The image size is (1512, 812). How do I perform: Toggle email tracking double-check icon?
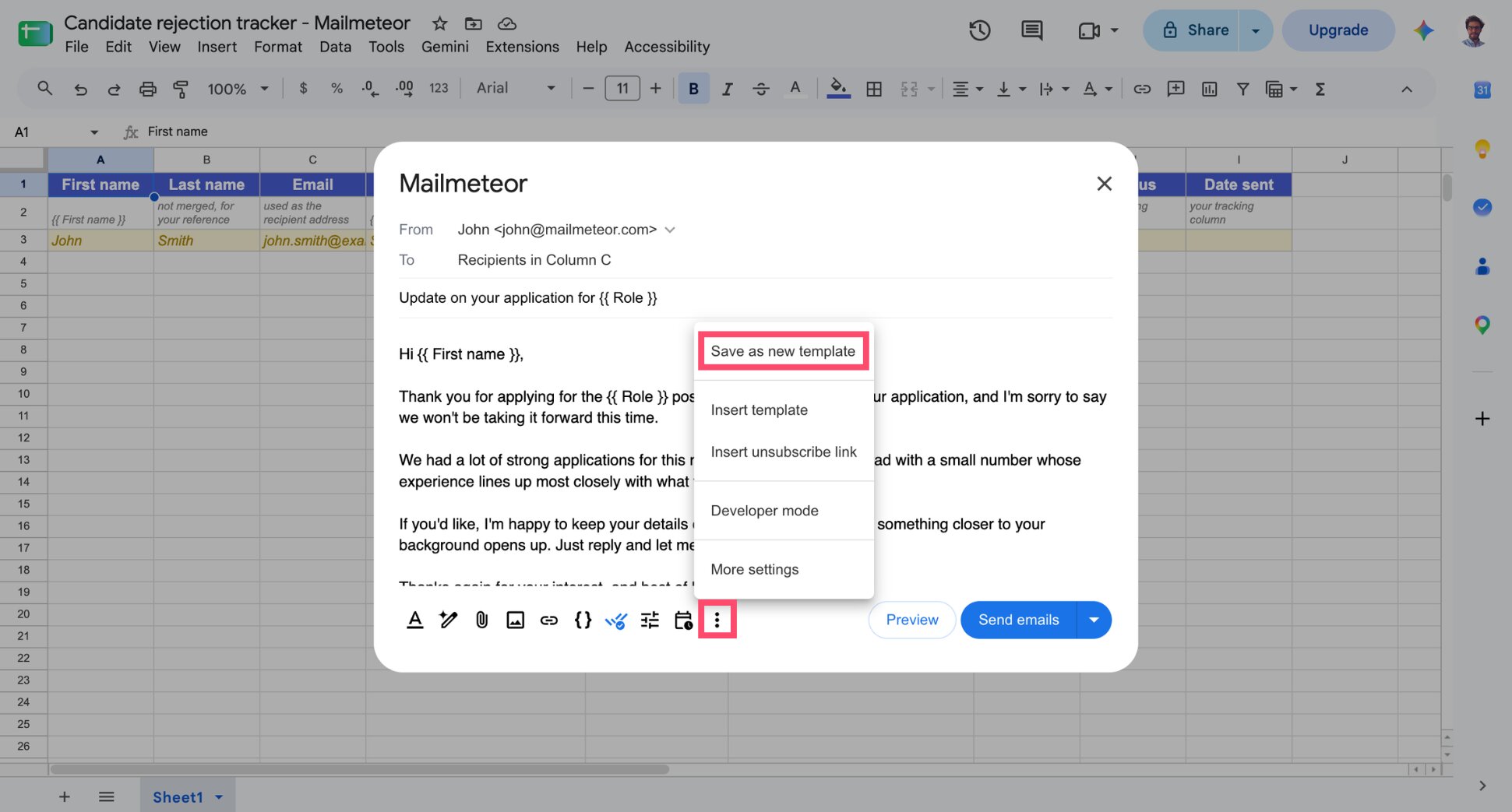point(615,620)
